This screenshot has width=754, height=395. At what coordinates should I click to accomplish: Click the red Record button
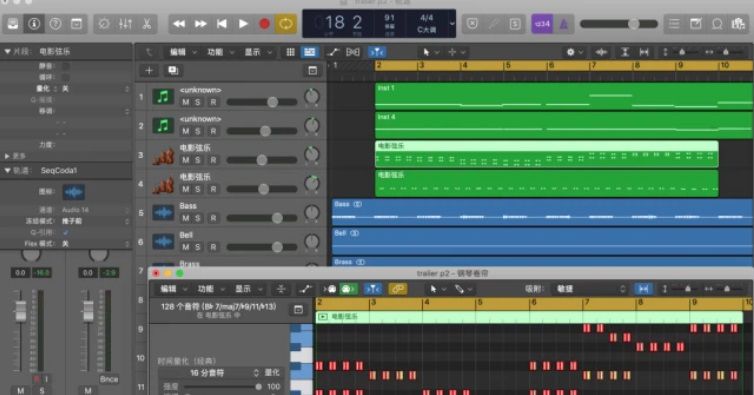(264, 24)
